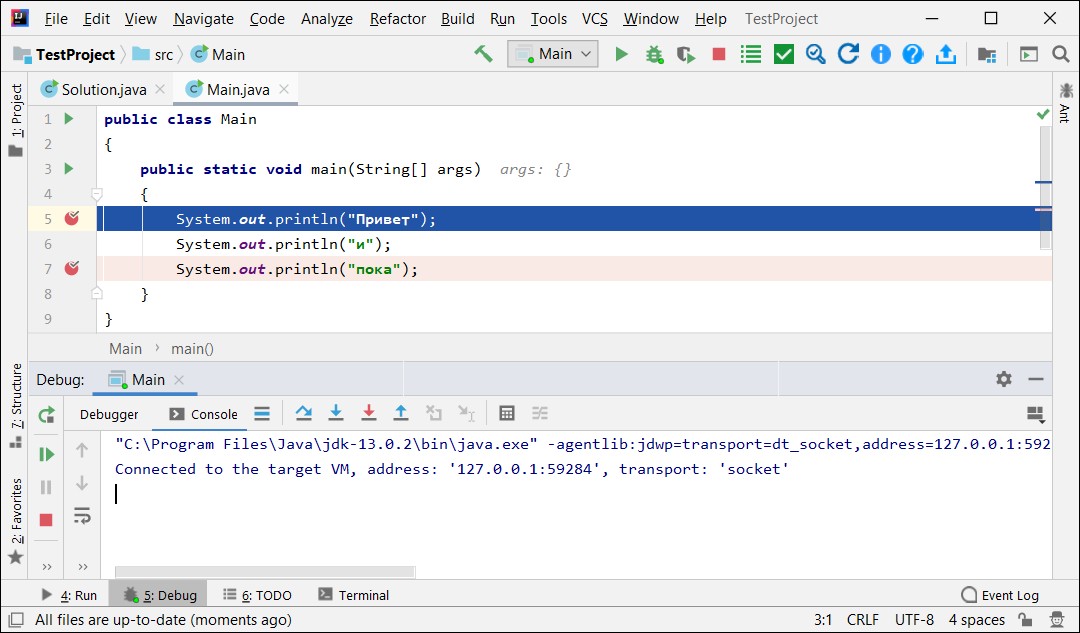Step Out with the blue up arrow
This screenshot has width=1080, height=633.
pos(401,413)
